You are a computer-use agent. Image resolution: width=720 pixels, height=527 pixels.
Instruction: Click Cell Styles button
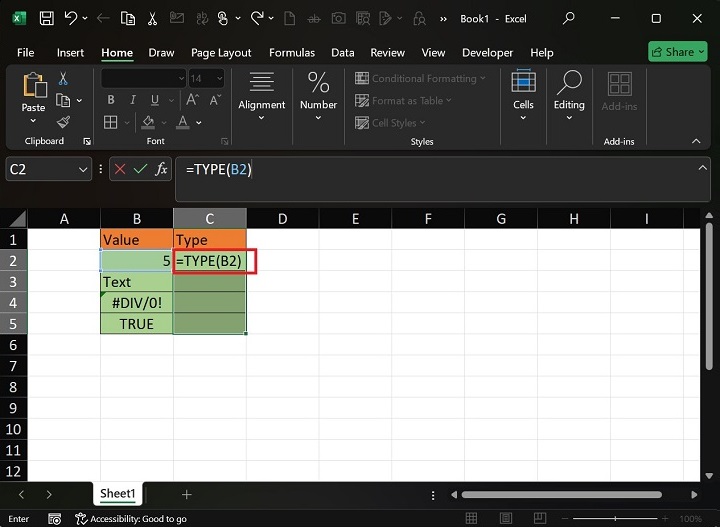[390, 123]
